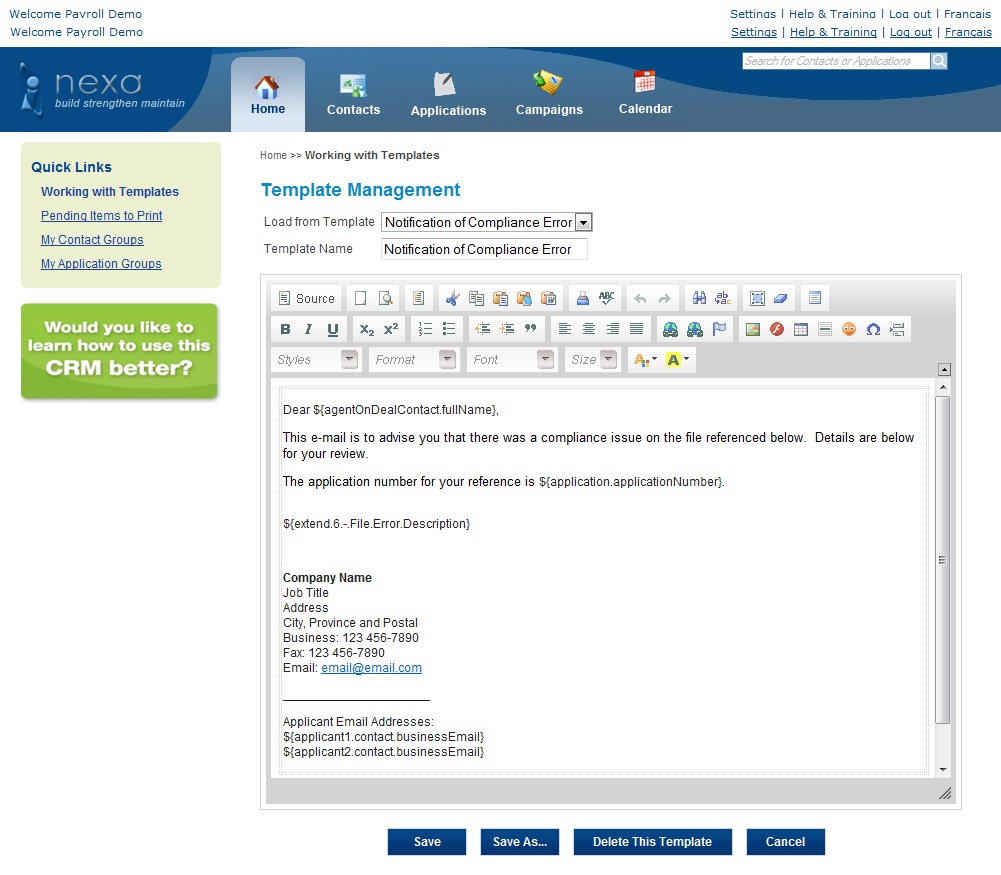This screenshot has width=1001, height=875.
Task: Toggle Source view in the editor
Action: point(307,298)
